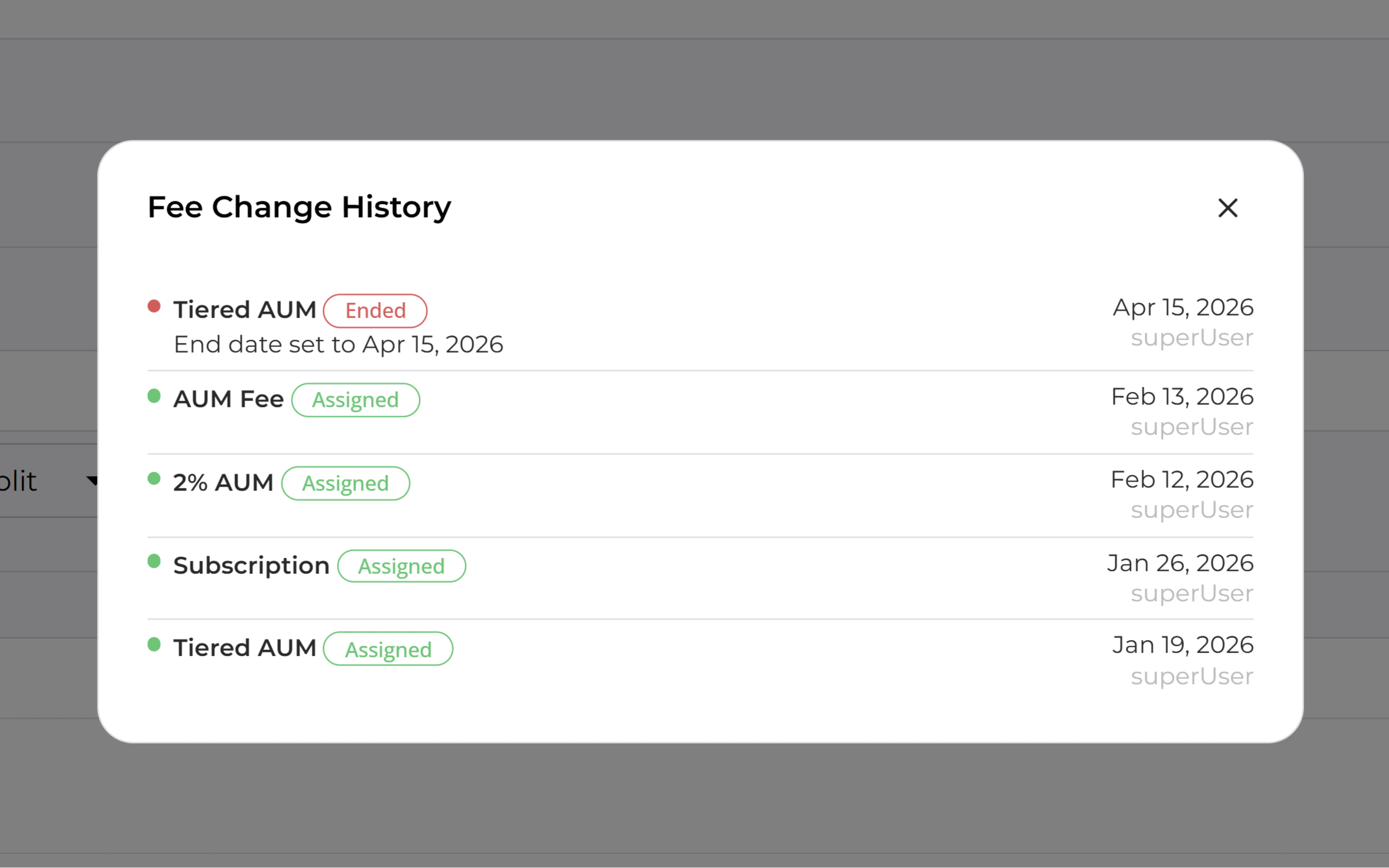Open the dropdown next to the olit label
The image size is (1389, 868).
92,481
